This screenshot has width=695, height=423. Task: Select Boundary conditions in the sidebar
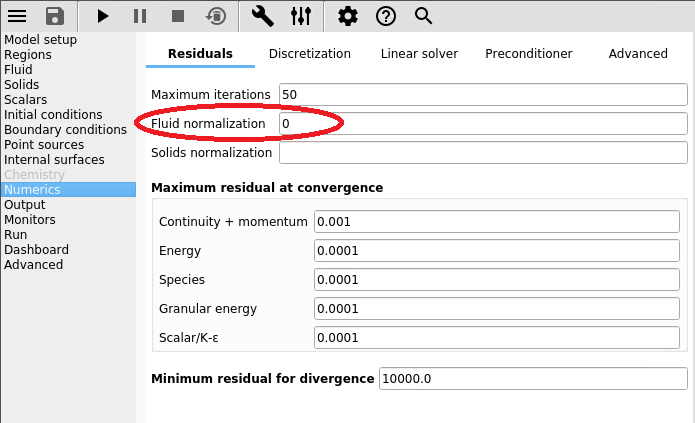(x=65, y=130)
